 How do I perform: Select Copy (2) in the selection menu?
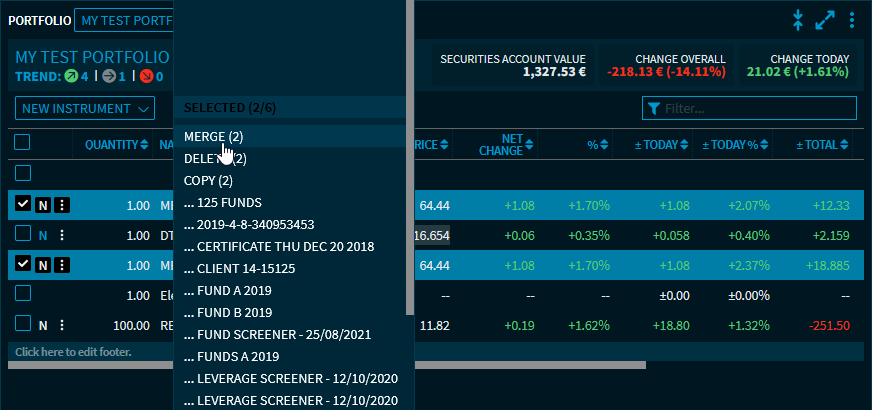[208, 181]
